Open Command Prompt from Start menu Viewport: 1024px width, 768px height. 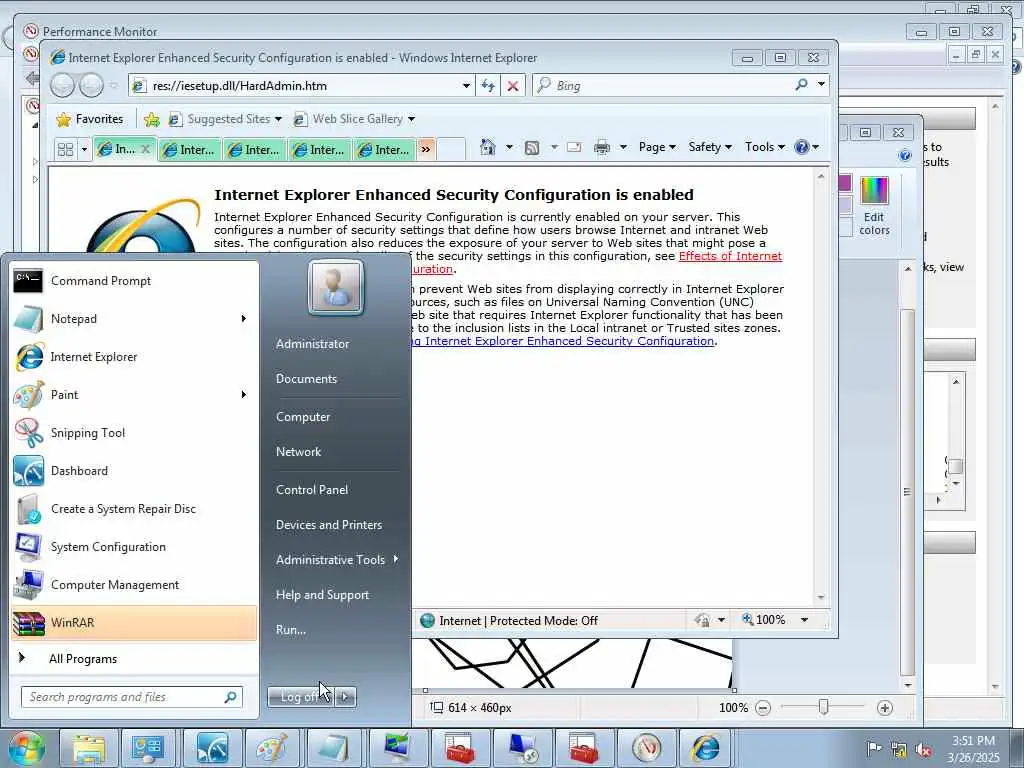(134, 281)
